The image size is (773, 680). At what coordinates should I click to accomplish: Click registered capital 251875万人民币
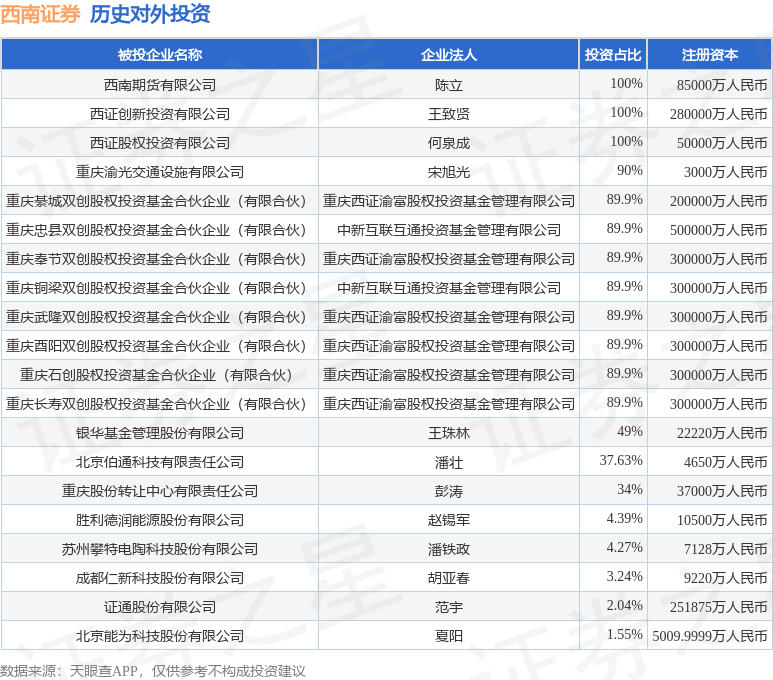[x=719, y=607]
